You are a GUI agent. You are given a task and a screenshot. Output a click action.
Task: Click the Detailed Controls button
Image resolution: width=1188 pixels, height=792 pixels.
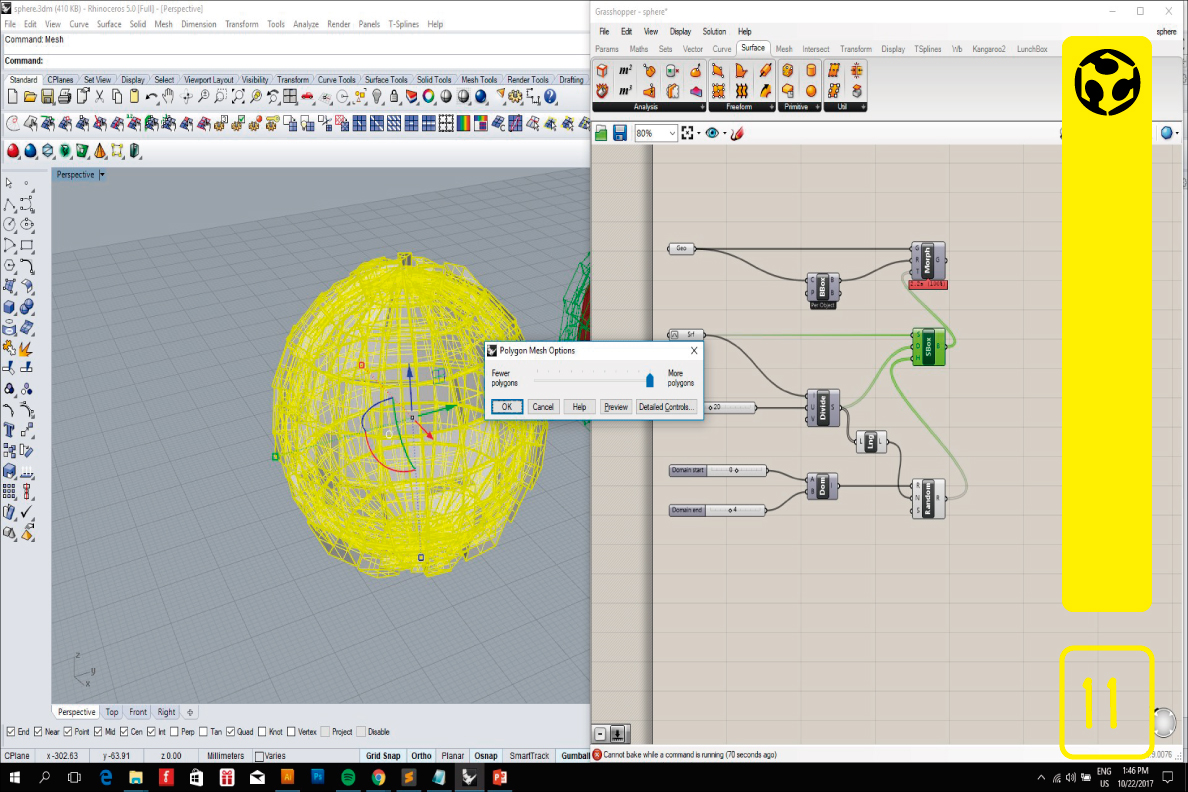pyautogui.click(x=666, y=407)
